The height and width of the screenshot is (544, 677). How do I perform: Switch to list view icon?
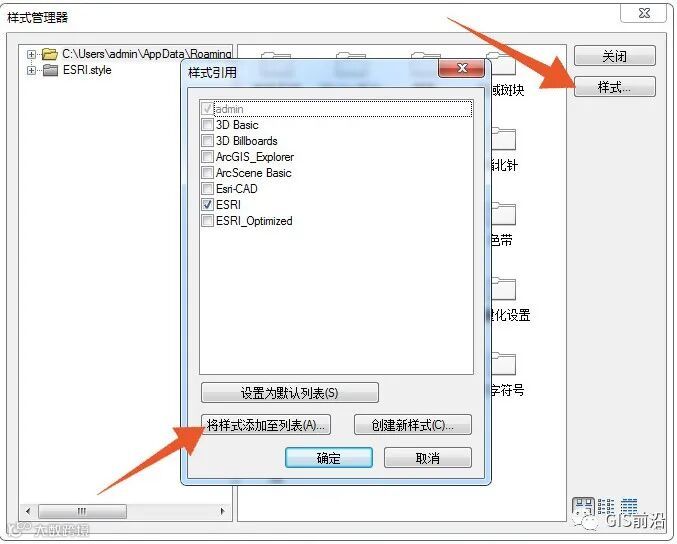click(606, 506)
